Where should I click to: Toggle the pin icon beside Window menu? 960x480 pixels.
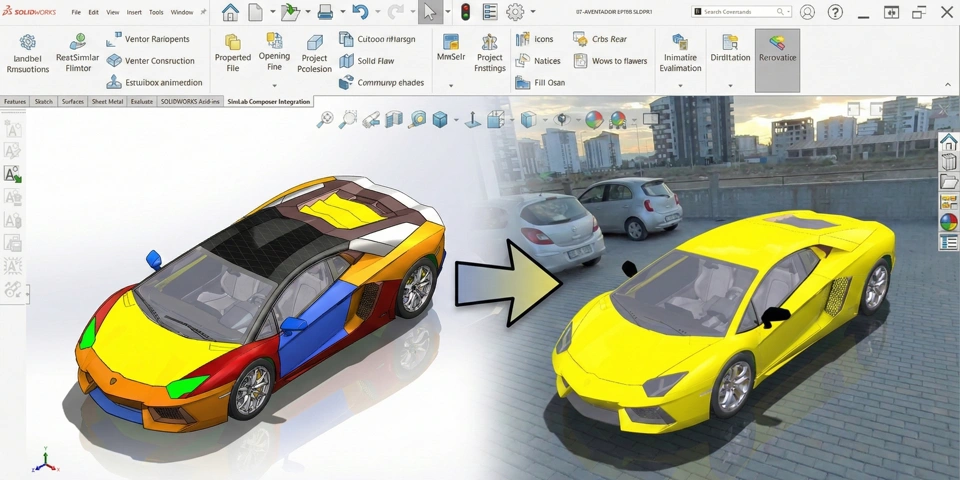203,12
